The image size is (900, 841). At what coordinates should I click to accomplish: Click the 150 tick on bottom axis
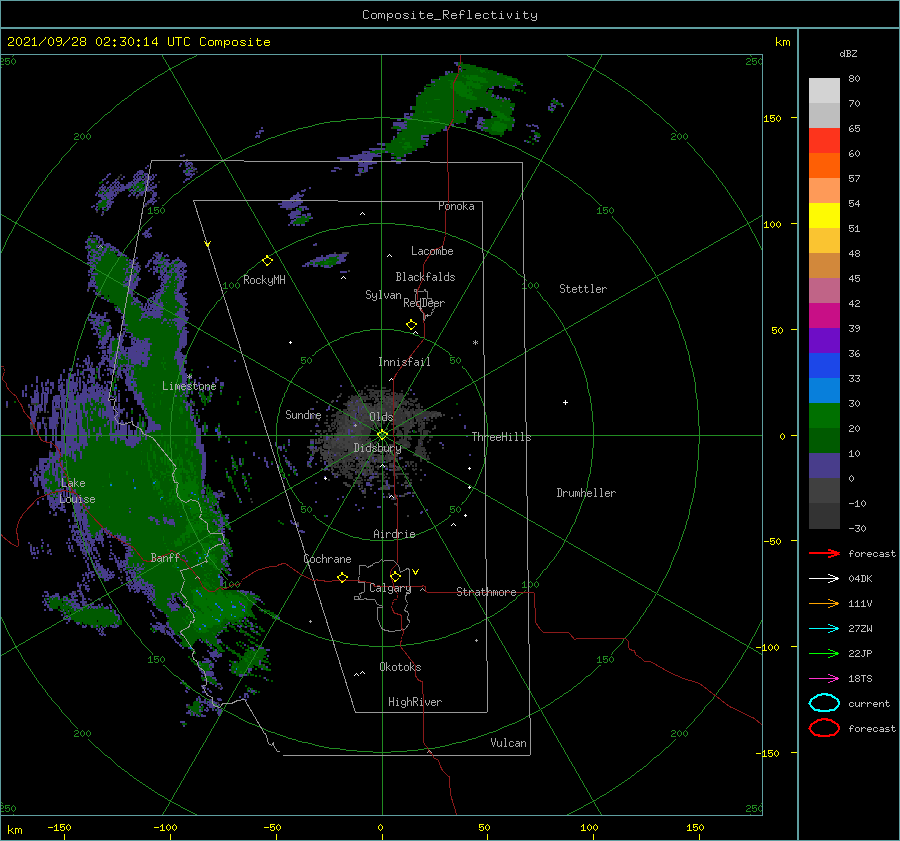(x=695, y=827)
